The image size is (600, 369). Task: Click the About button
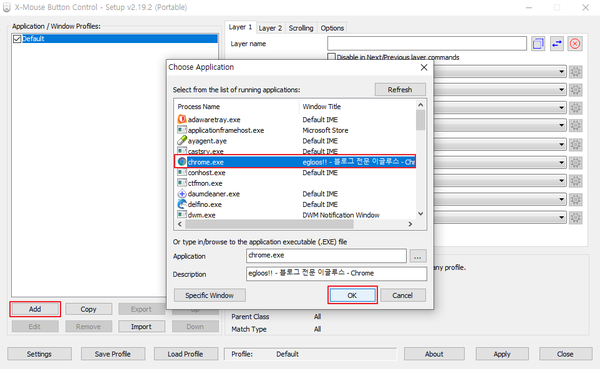[434, 354]
